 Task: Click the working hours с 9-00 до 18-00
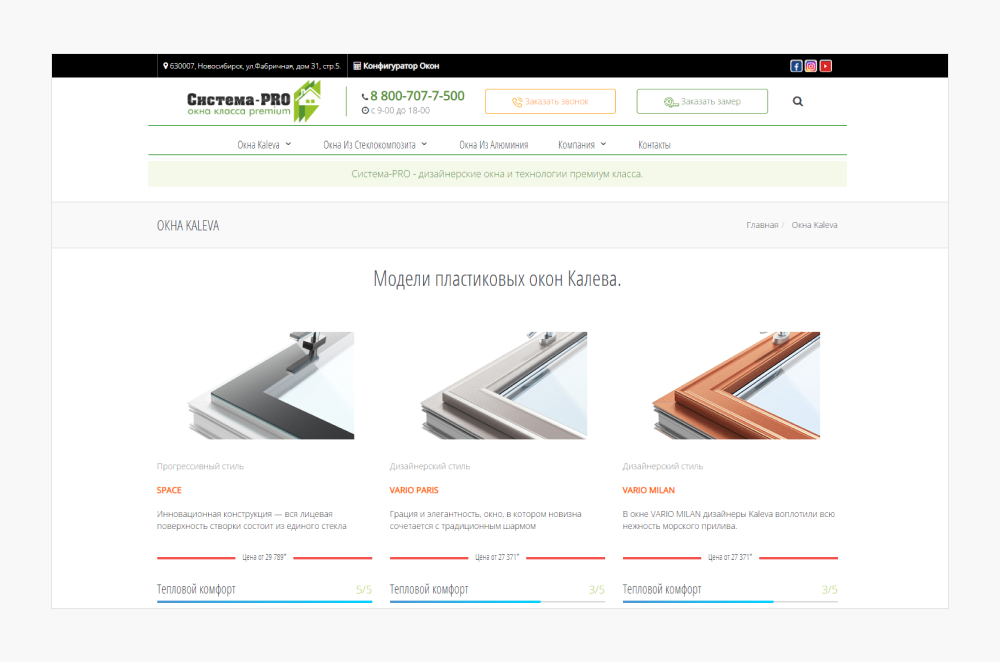coord(400,110)
